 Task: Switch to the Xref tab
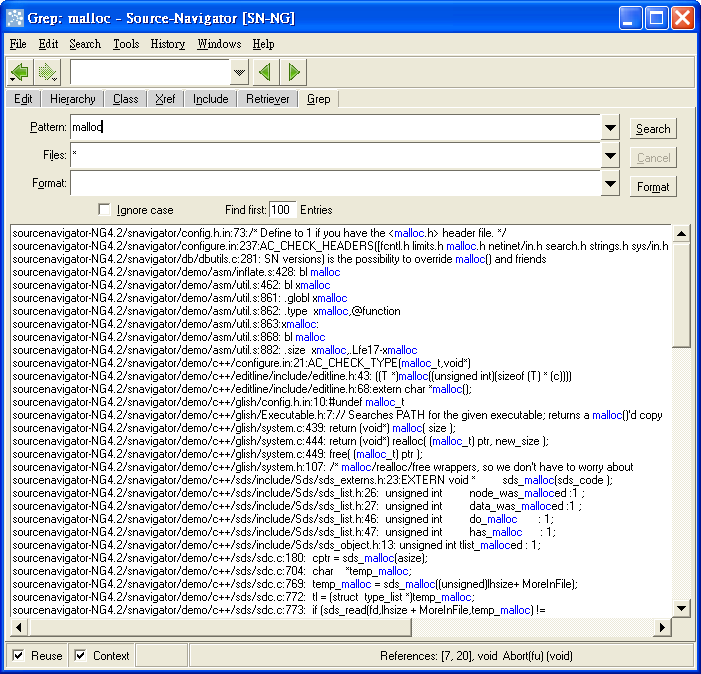click(165, 99)
